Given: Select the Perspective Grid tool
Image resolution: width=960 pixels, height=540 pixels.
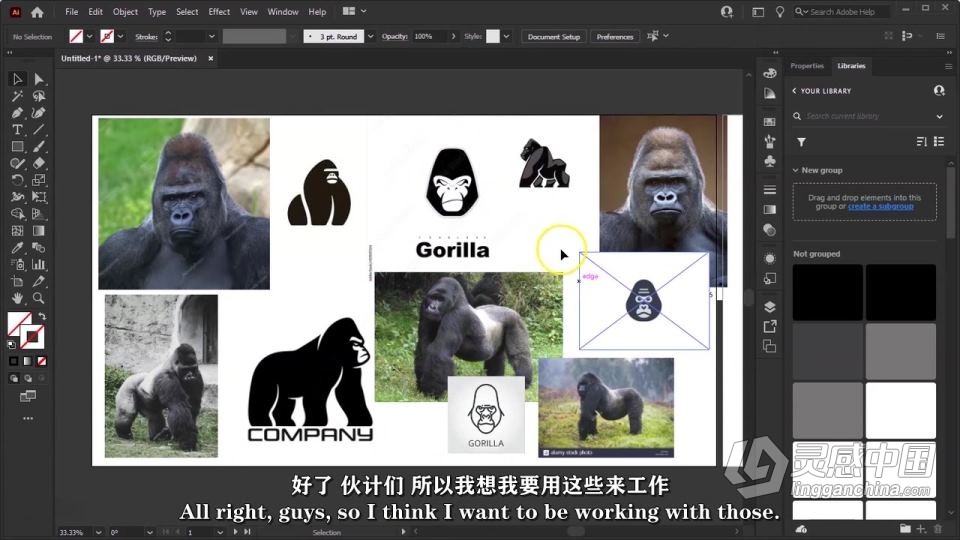Looking at the screenshot, I should coord(39,214).
